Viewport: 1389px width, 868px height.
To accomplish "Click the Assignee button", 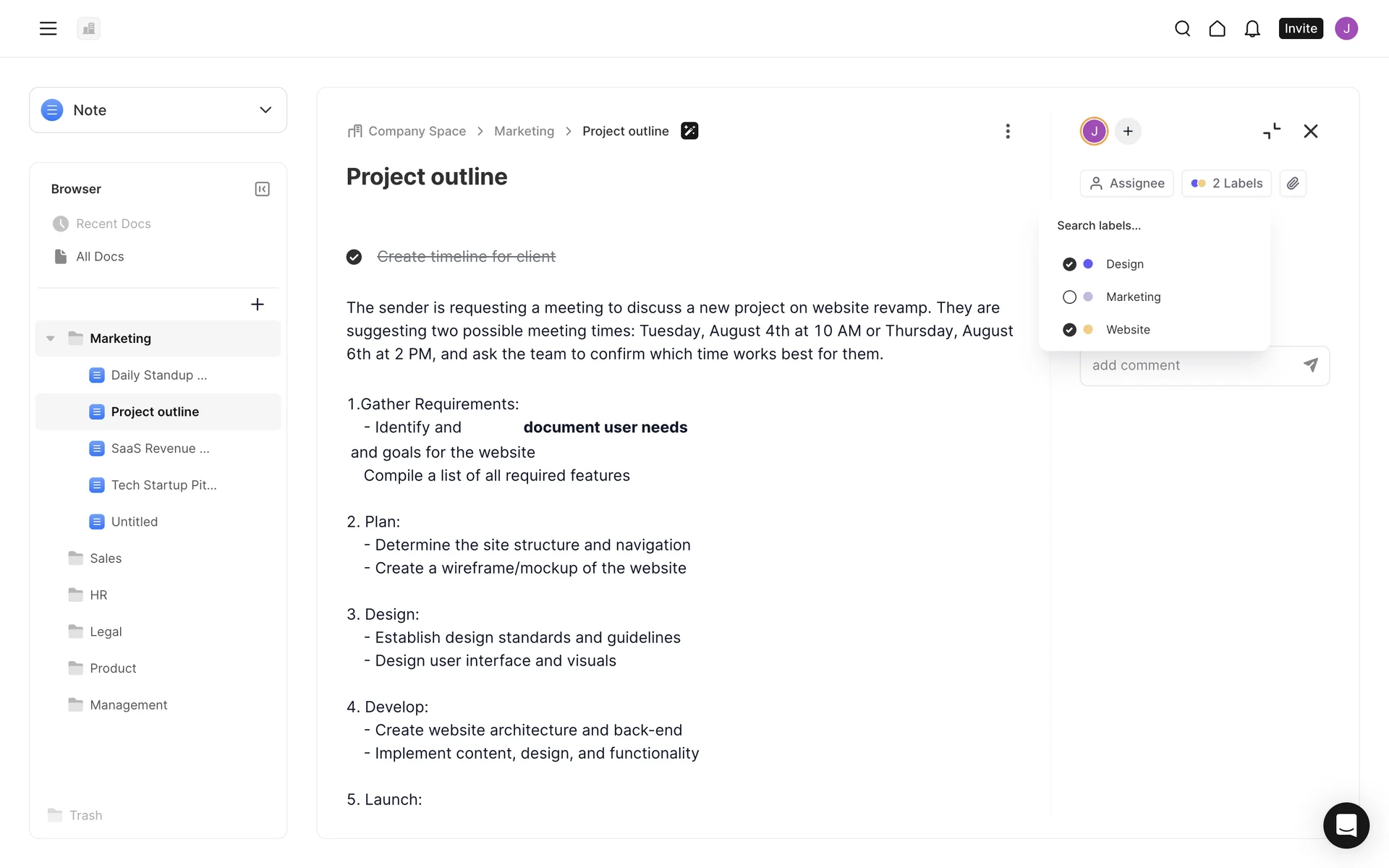I will click(x=1126, y=183).
